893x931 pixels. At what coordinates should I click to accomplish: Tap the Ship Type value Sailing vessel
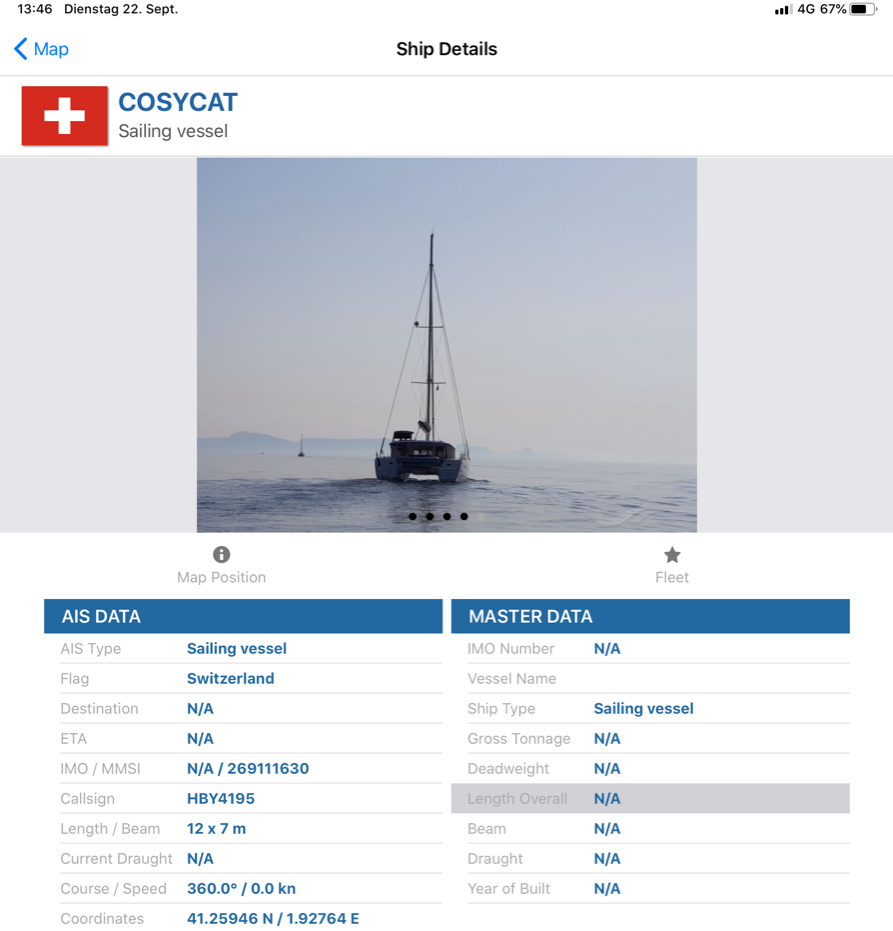click(x=644, y=708)
